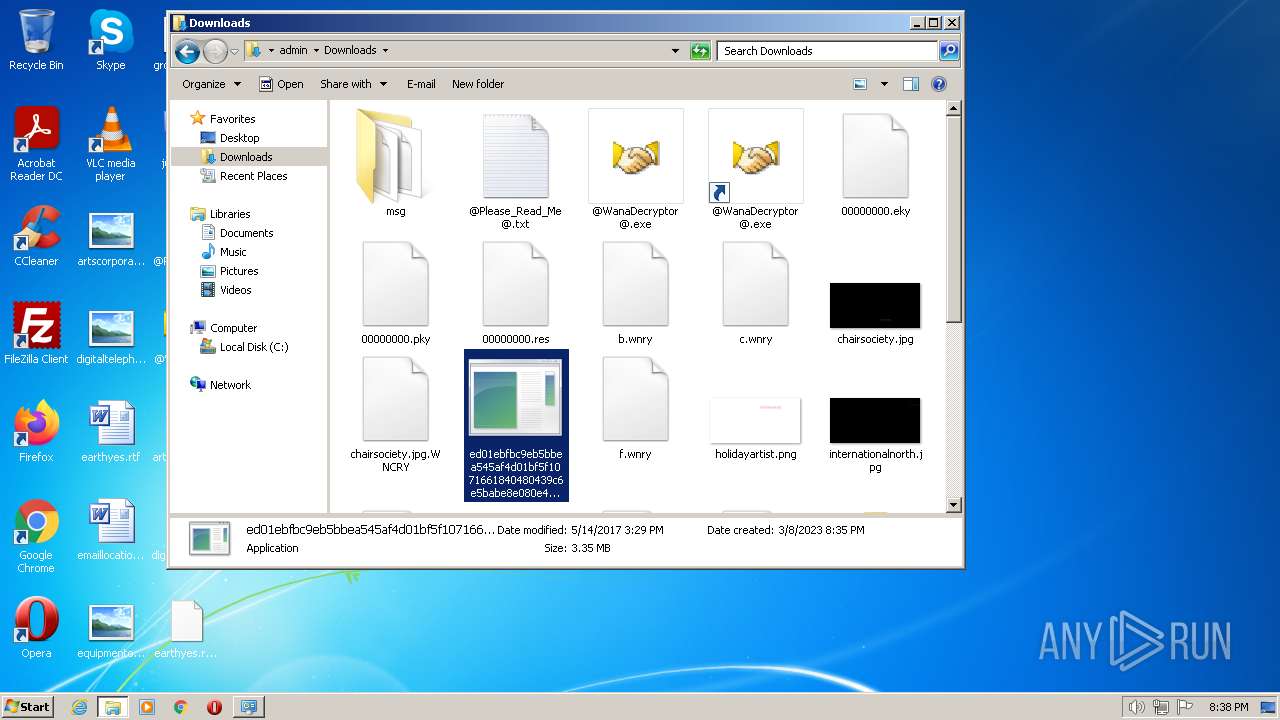Open the Organize dropdown menu
The height and width of the screenshot is (720, 1280).
211,85
